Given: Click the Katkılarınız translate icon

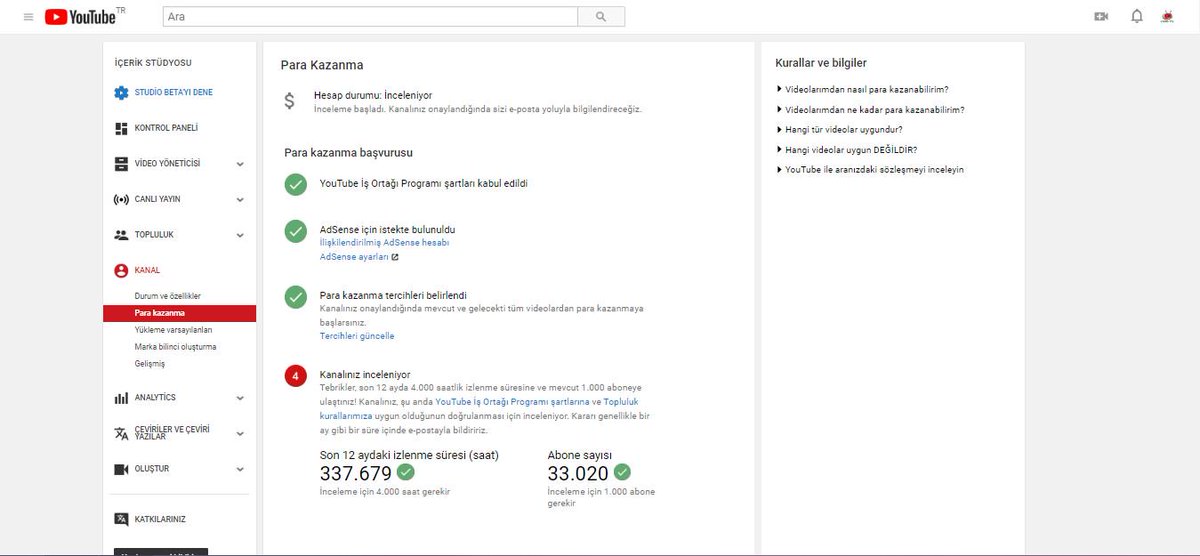Looking at the screenshot, I should coord(121,519).
